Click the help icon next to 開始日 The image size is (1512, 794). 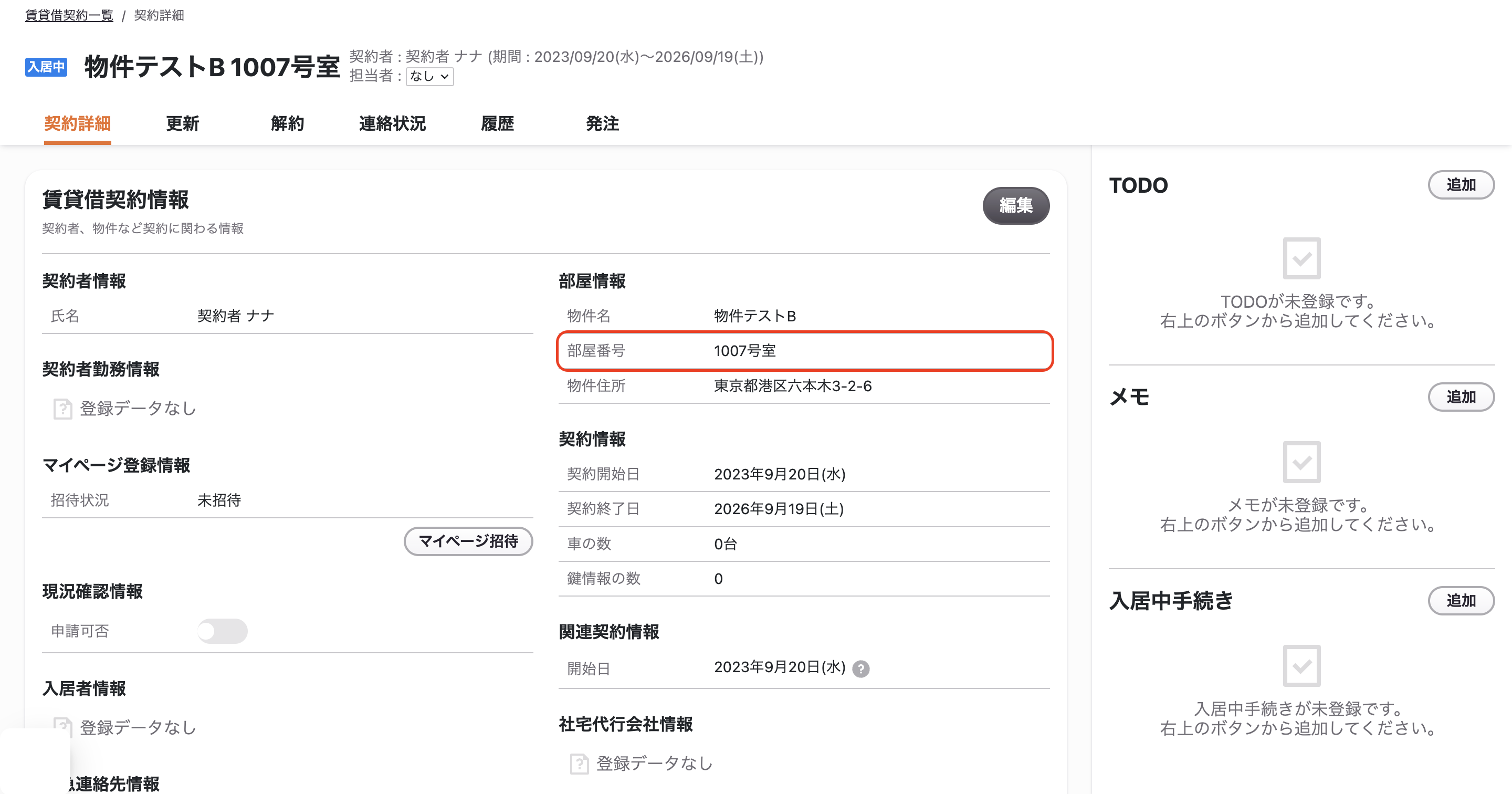tap(860, 668)
